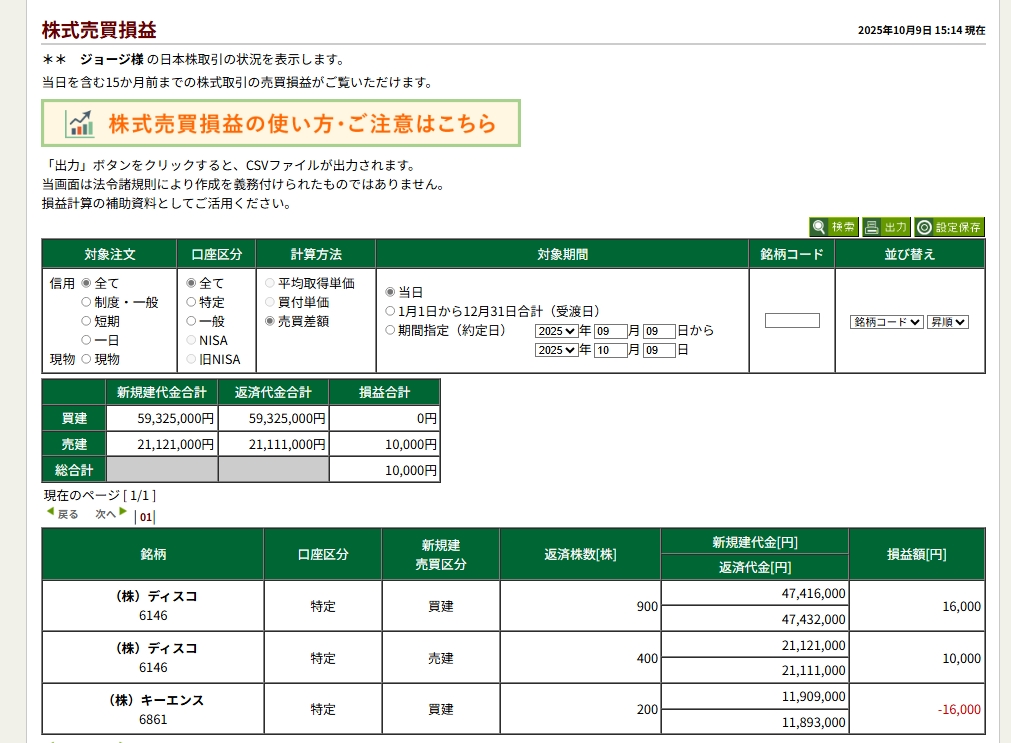1011x743 pixels.
Task: Open 株式売買損益の使い方・ご注意はこちら banner
Action: click(281, 124)
